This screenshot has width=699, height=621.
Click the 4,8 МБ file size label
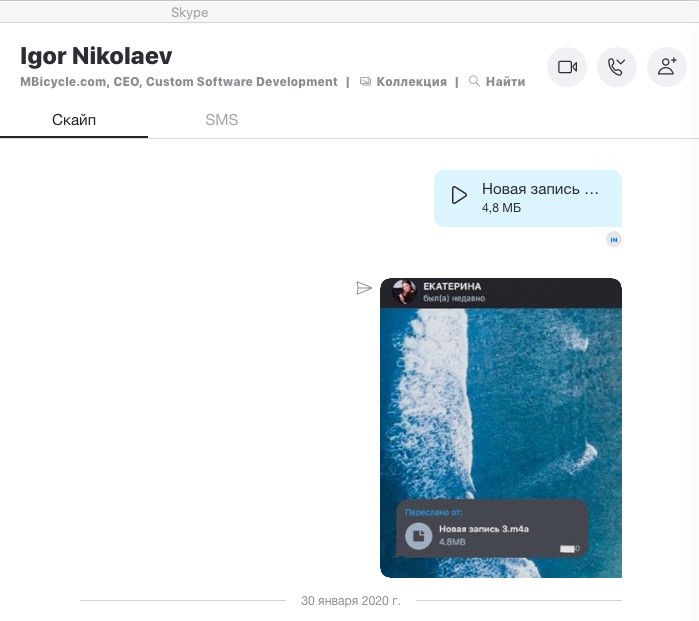pyautogui.click(x=501, y=208)
